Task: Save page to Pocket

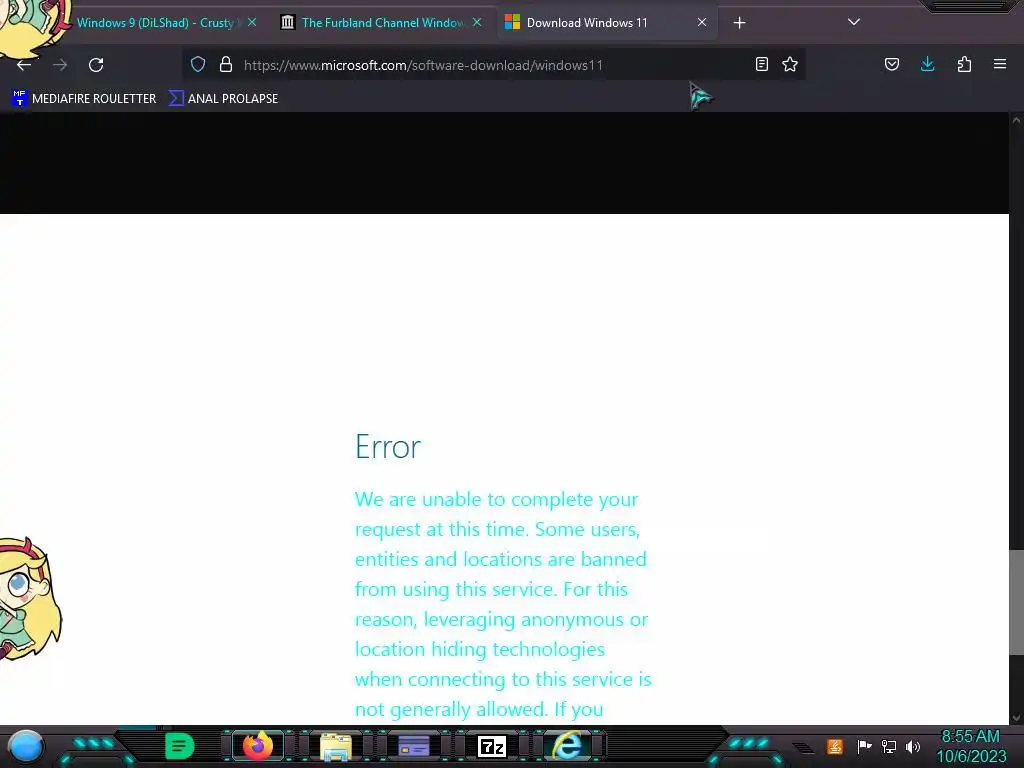Action: click(892, 64)
